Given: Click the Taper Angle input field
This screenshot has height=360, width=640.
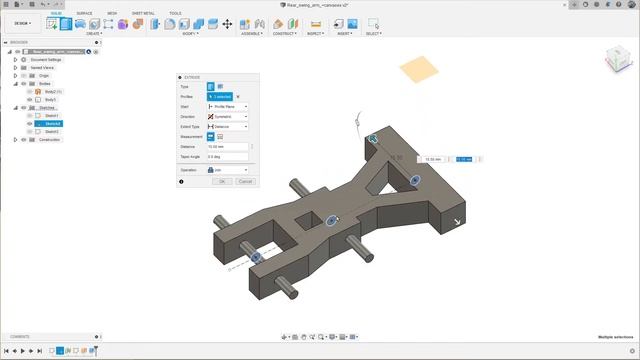Looking at the screenshot, I should (228, 157).
